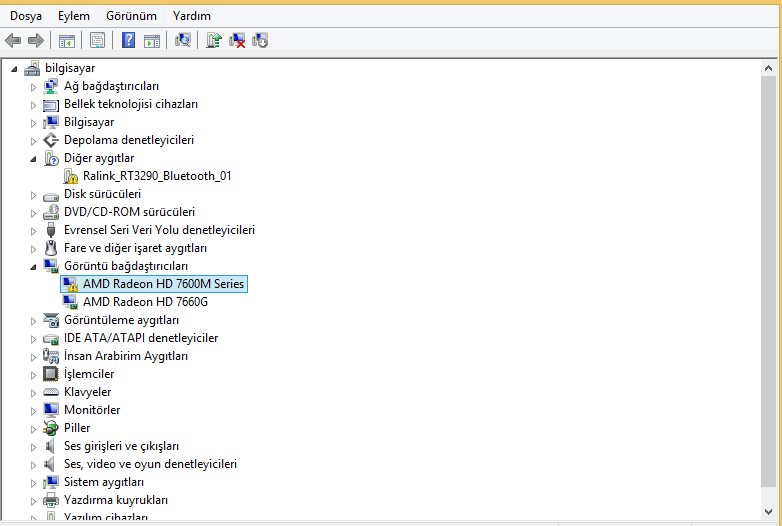Expand Fare ve diğer işaret aygıtları

[x=33, y=249]
